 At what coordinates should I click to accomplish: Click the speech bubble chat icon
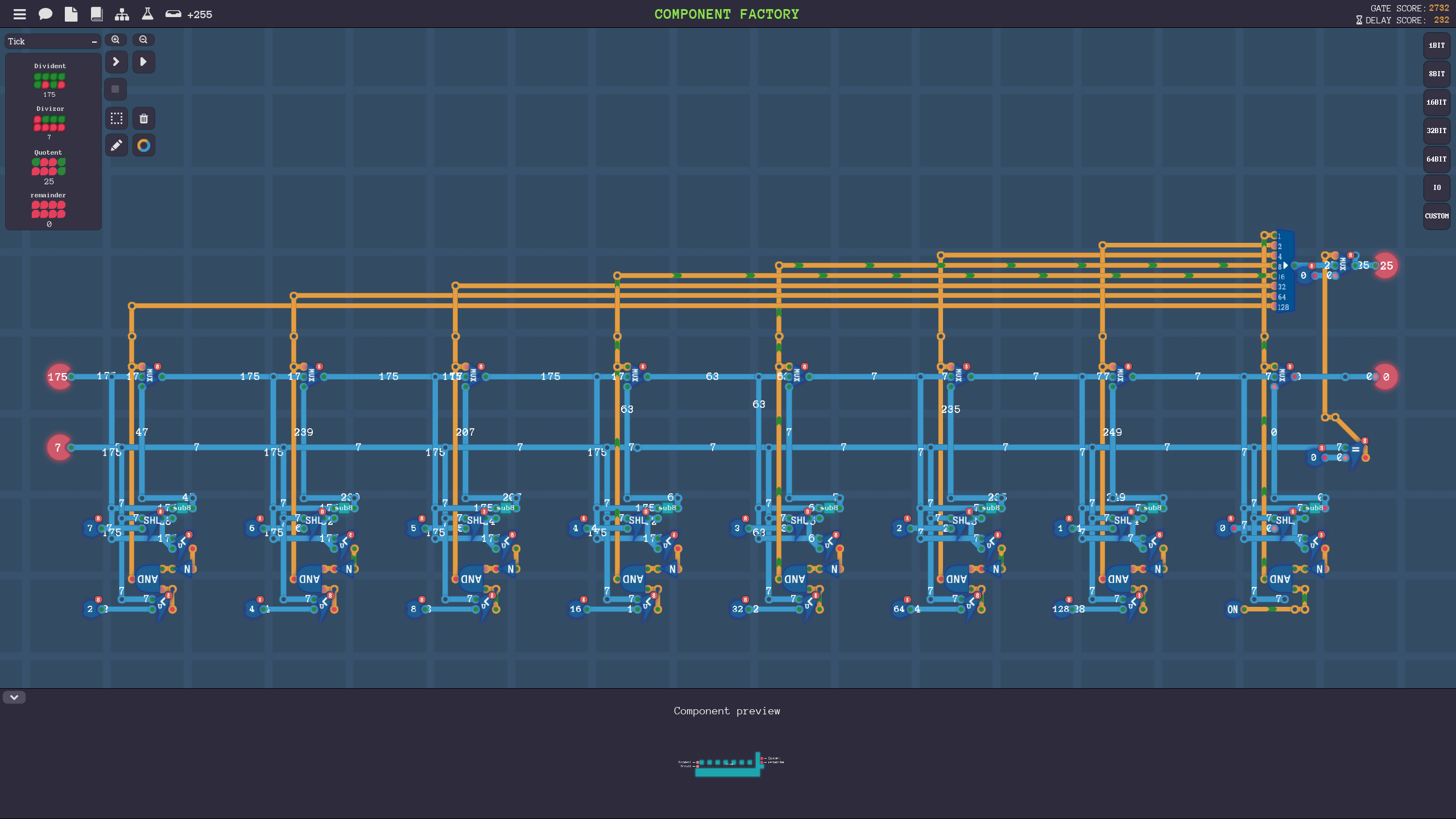point(45,14)
